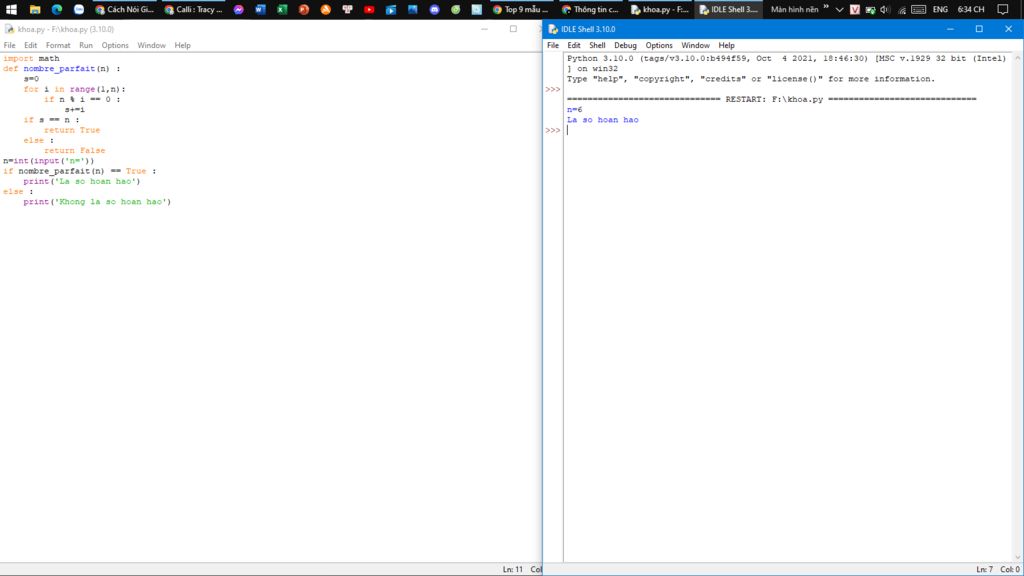Open Window menu in IDLE Shell window
This screenshot has height=576, width=1024.
(695, 45)
